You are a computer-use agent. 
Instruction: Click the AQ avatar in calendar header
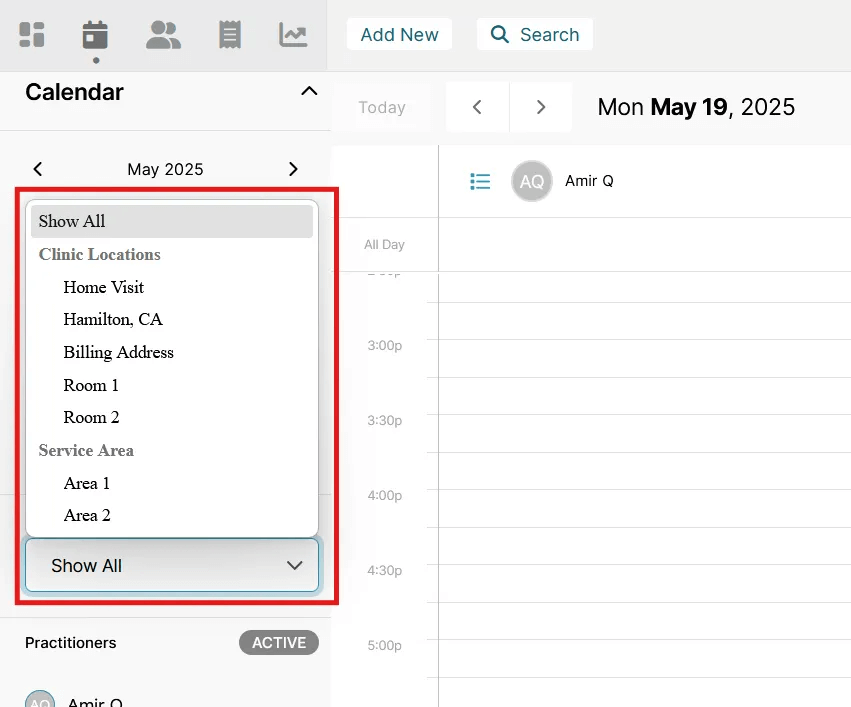[531, 181]
